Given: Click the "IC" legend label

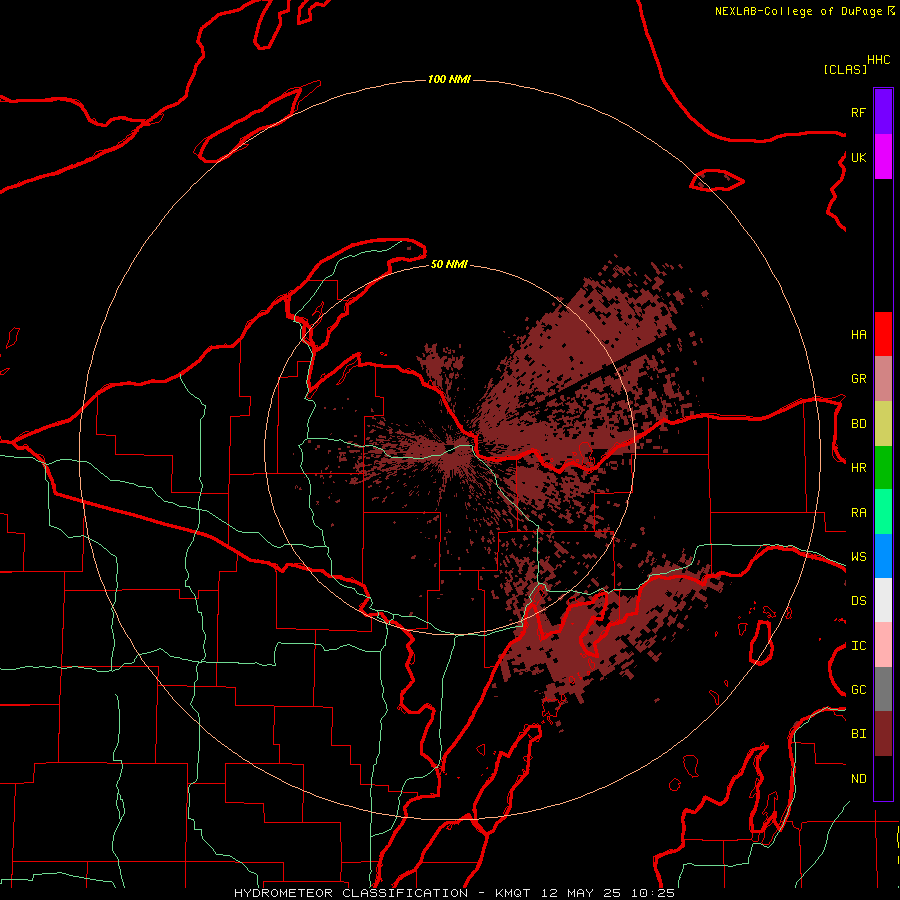Looking at the screenshot, I should pyautogui.click(x=858, y=646).
